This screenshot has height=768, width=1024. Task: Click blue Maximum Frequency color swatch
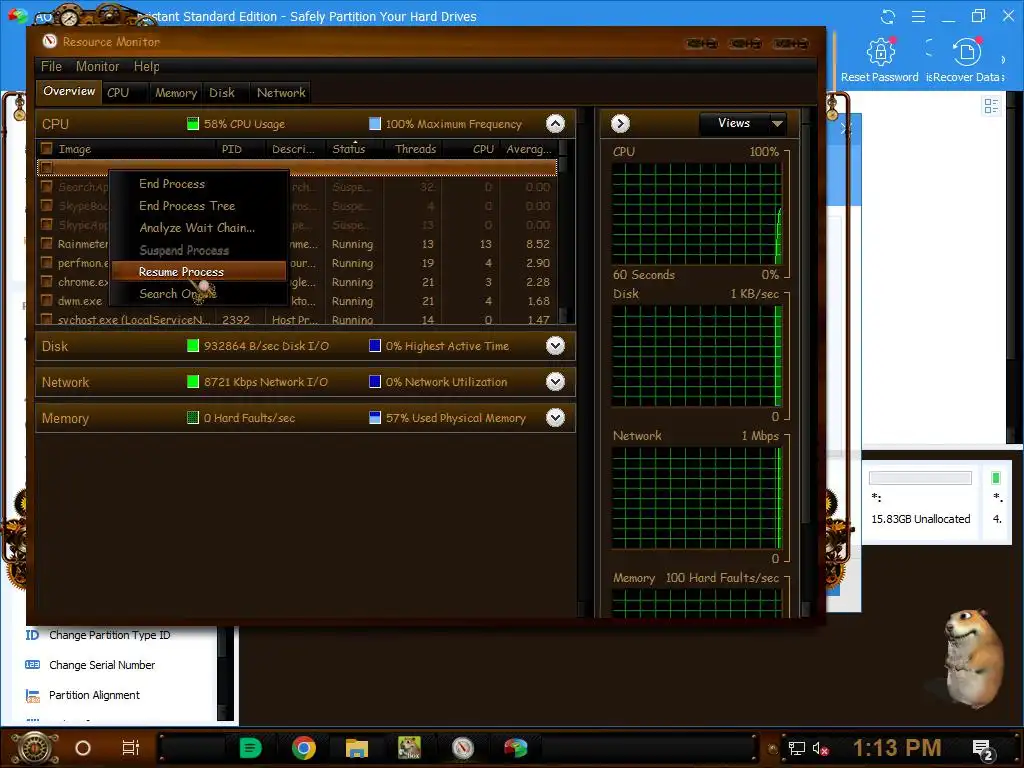tap(375, 123)
